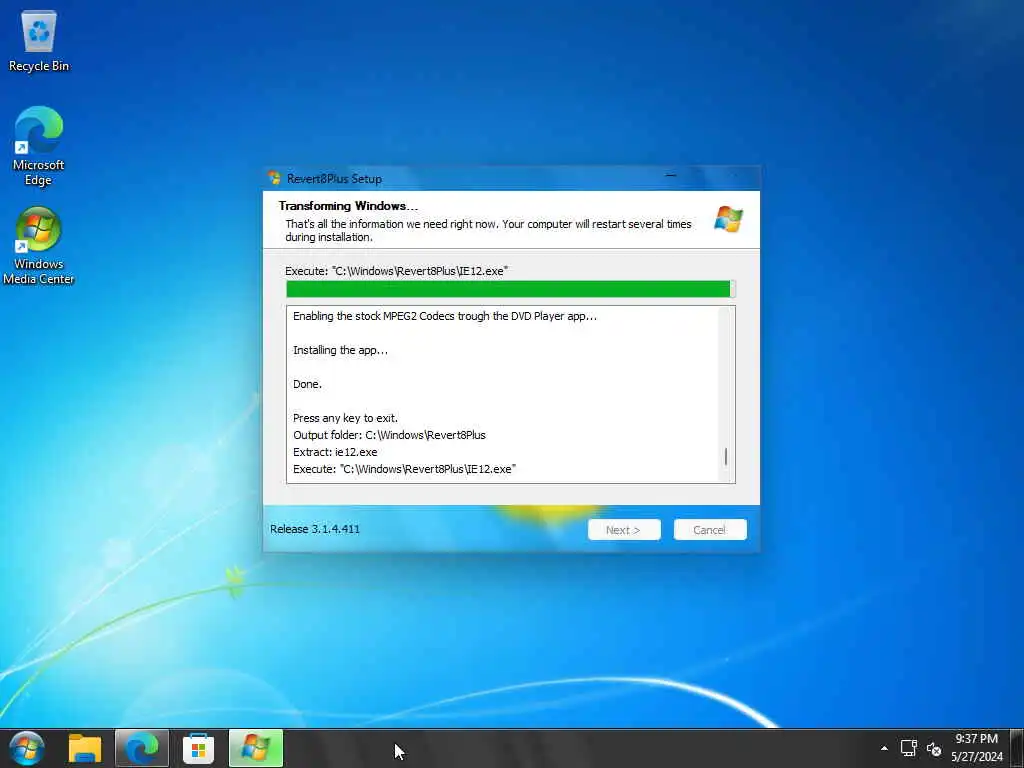Screen dimensions: 1024x768
Task: Select the Microsoft Edge desktop shortcut
Action: tap(39, 146)
